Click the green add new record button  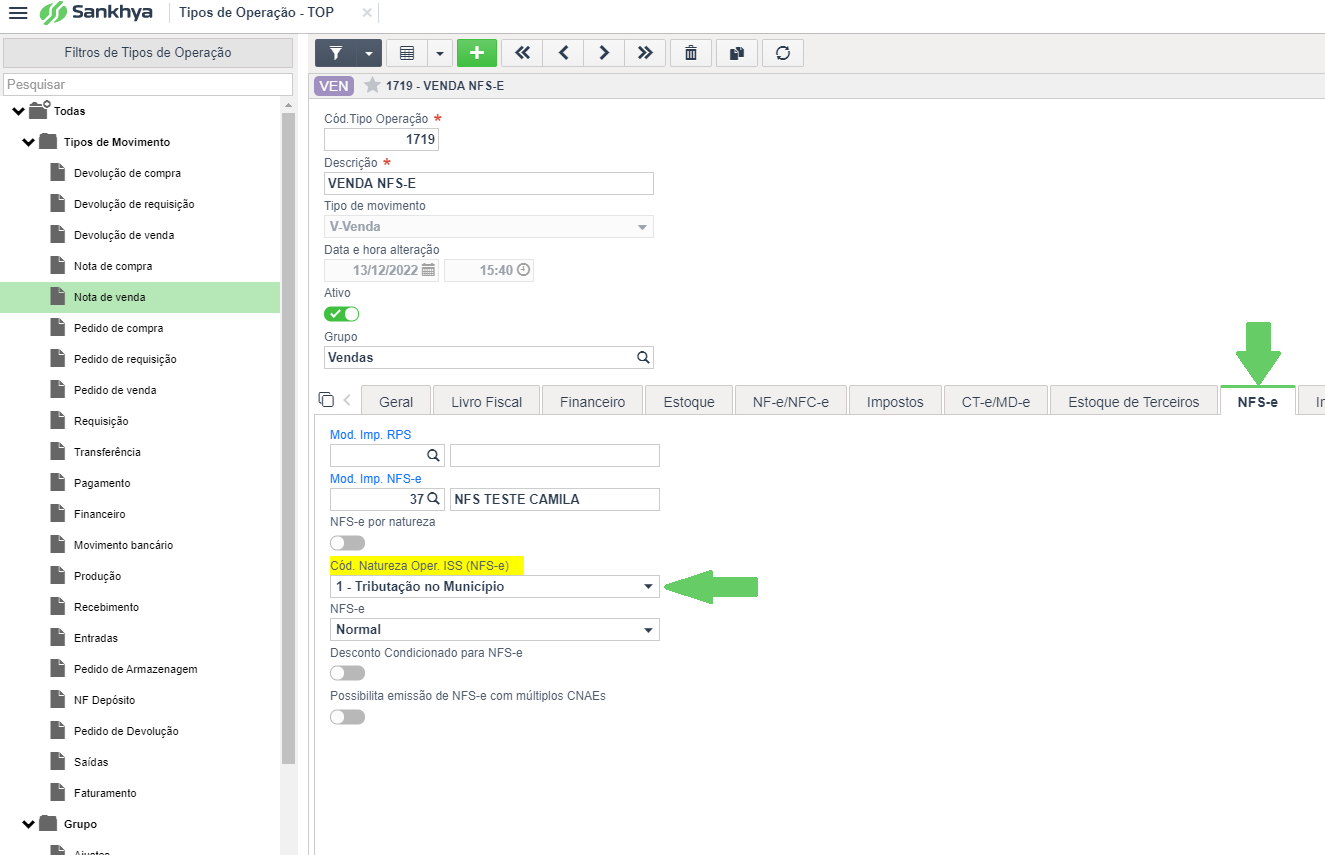476,53
